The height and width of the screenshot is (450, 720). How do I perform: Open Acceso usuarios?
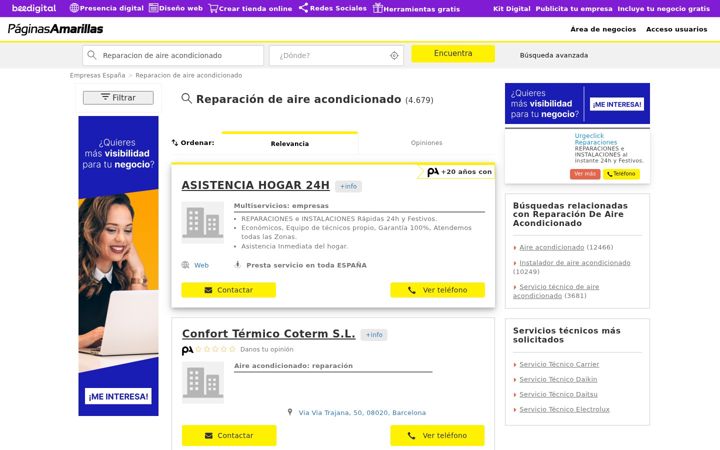pos(676,29)
